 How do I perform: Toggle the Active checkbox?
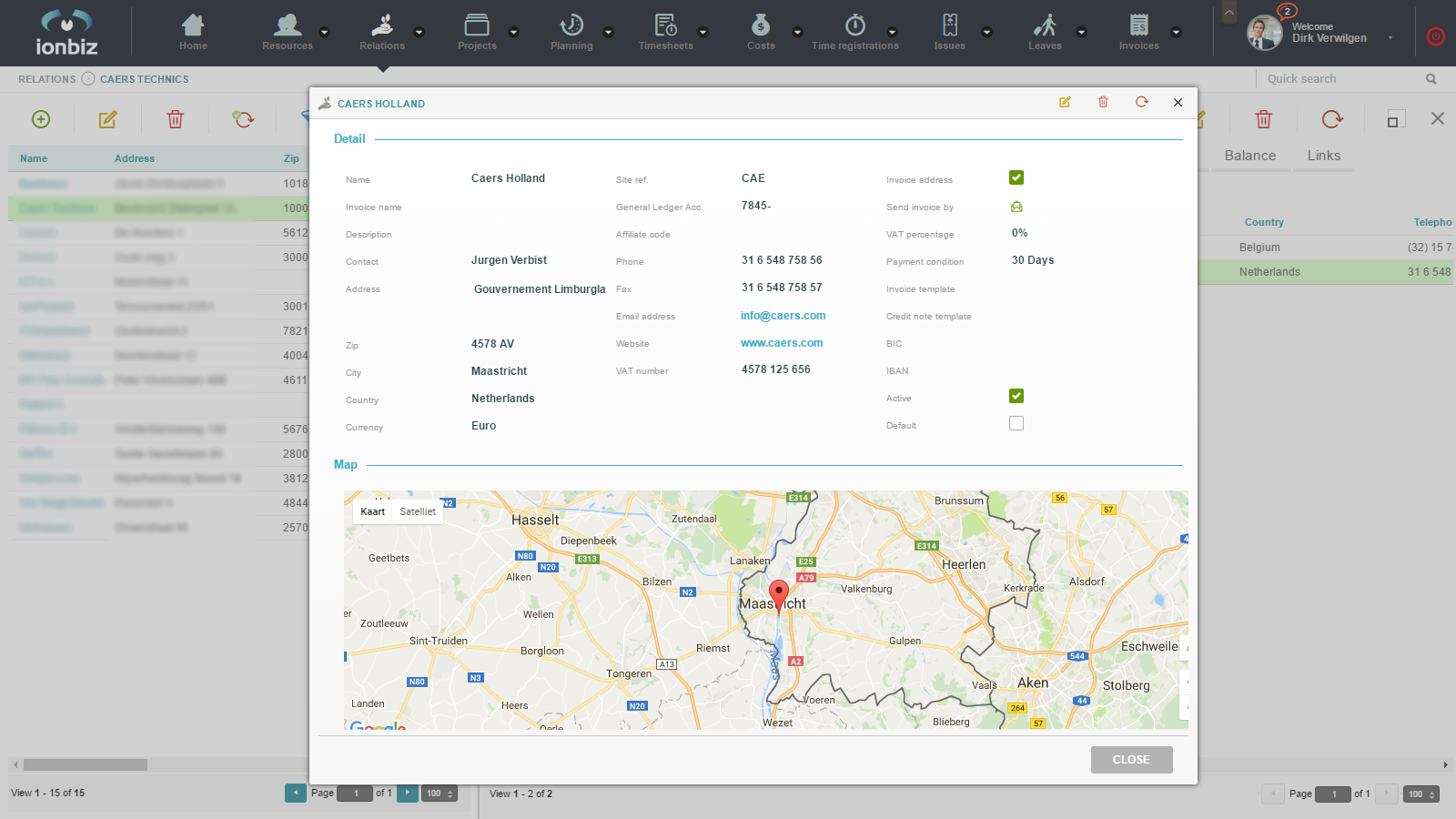point(1016,396)
